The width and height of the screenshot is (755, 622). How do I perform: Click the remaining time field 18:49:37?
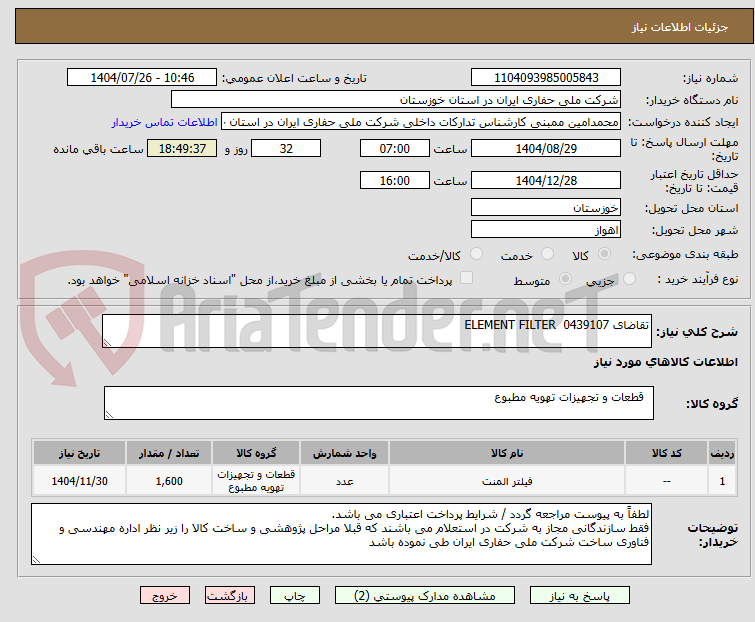coord(182,148)
